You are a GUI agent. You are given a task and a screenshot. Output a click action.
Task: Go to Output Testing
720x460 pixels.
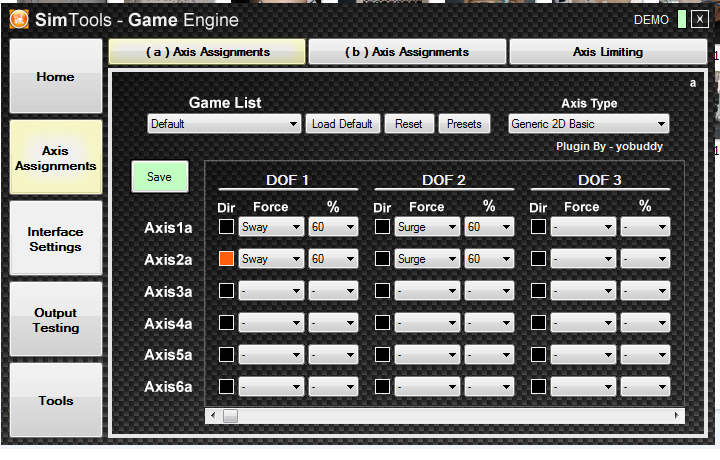pos(56,320)
